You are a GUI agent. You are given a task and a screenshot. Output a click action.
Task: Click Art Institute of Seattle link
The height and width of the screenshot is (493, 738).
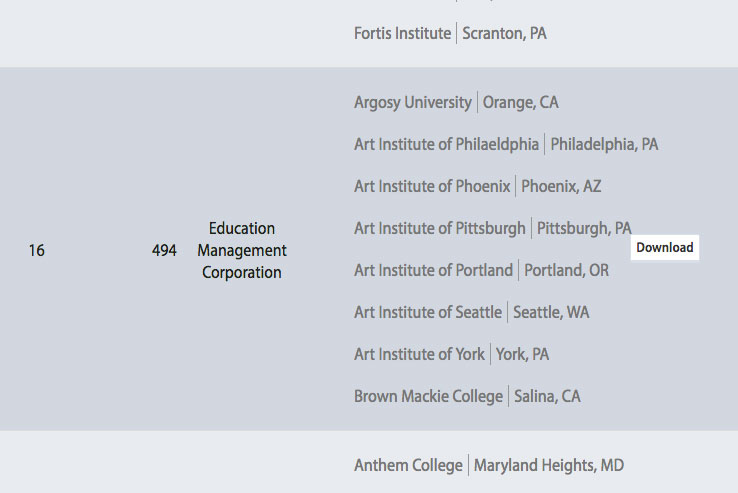pos(428,312)
